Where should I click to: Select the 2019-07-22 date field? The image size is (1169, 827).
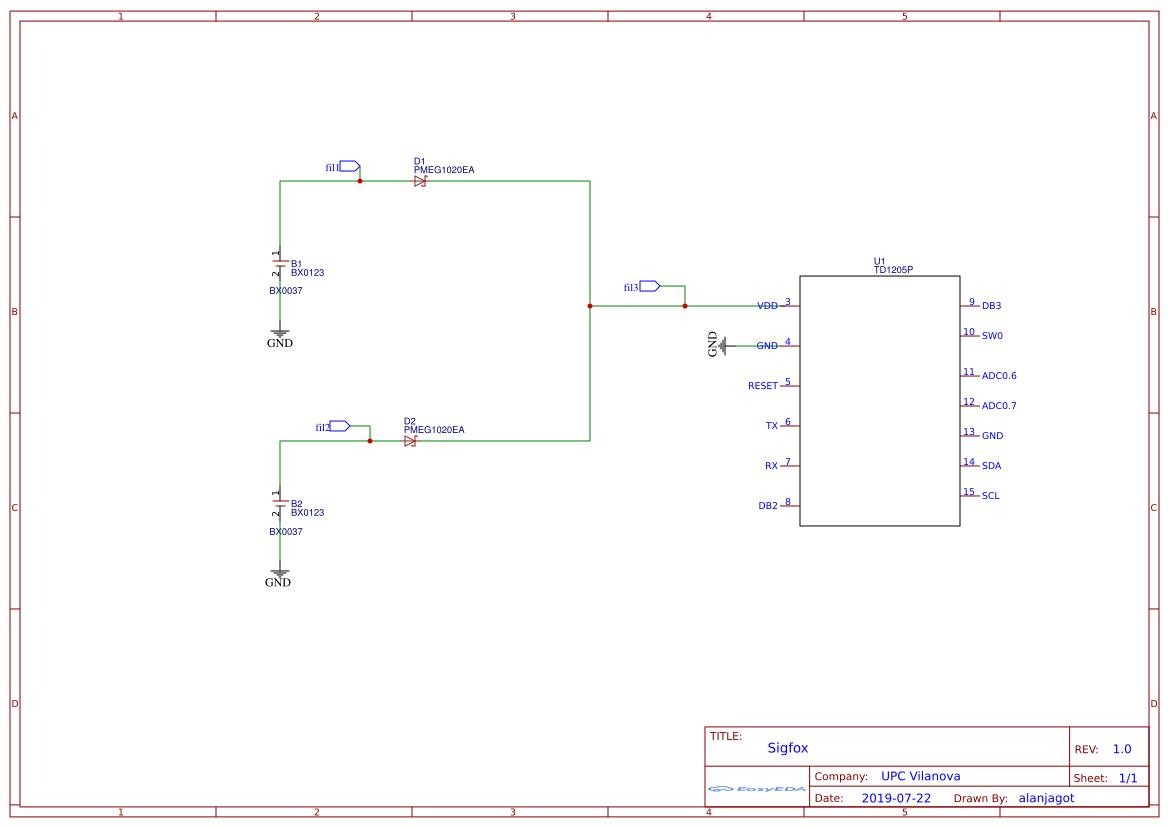pos(895,798)
